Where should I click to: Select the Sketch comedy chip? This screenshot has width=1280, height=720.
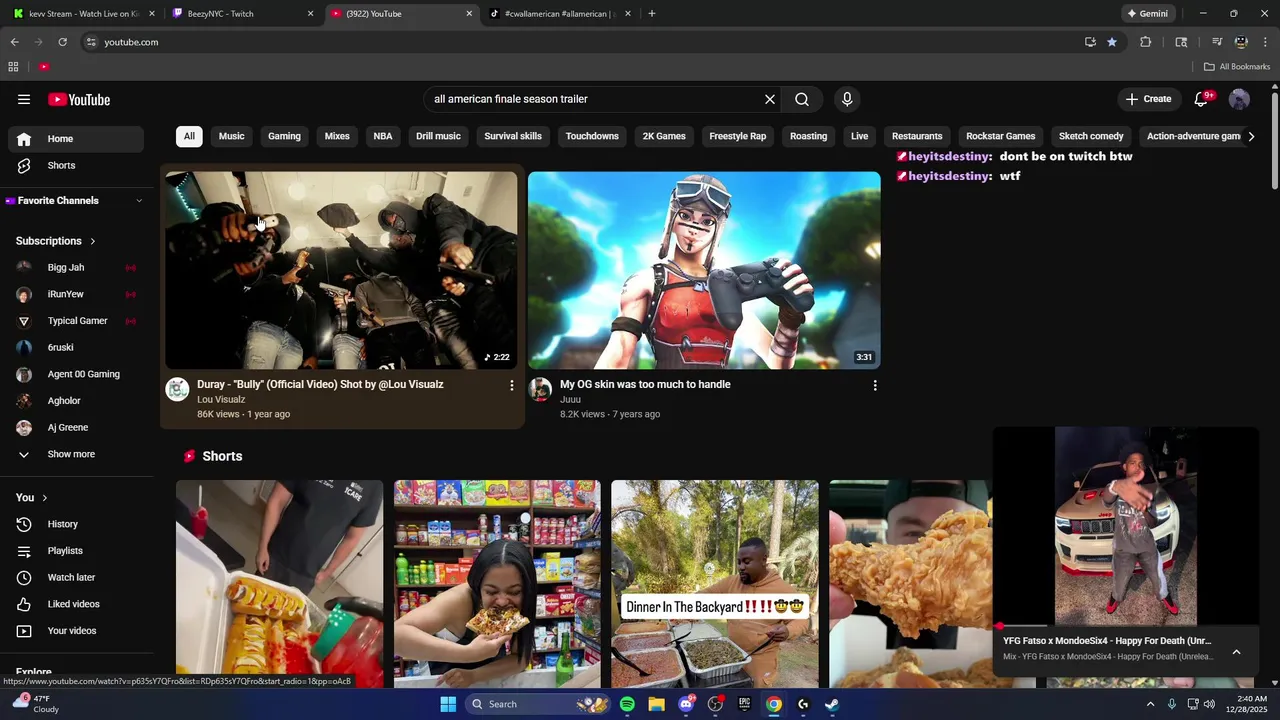(1091, 136)
